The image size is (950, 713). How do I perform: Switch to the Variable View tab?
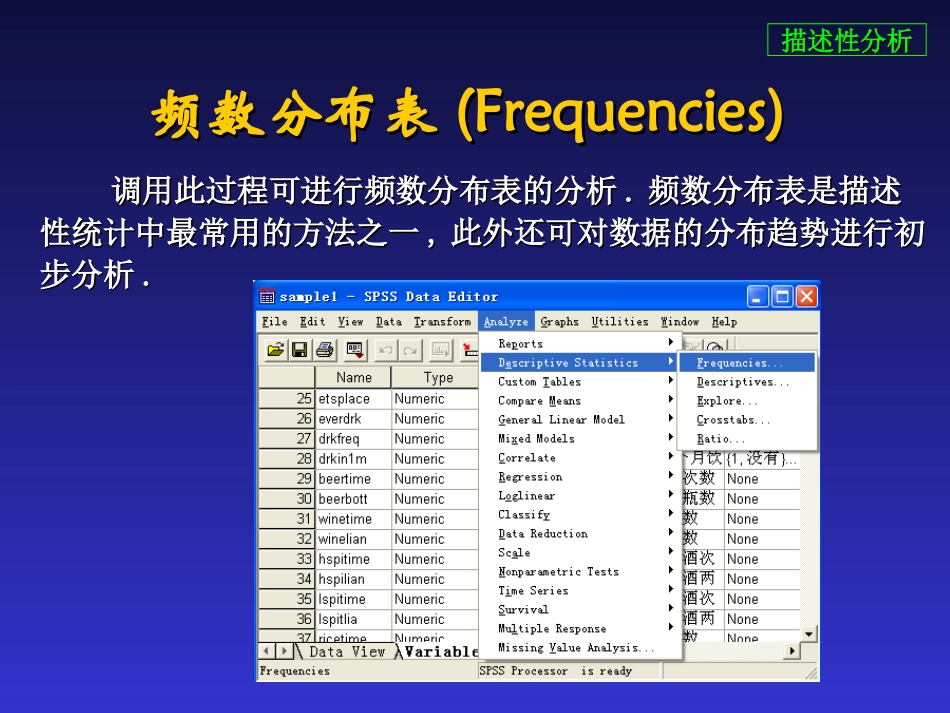pyautogui.click(x=441, y=652)
